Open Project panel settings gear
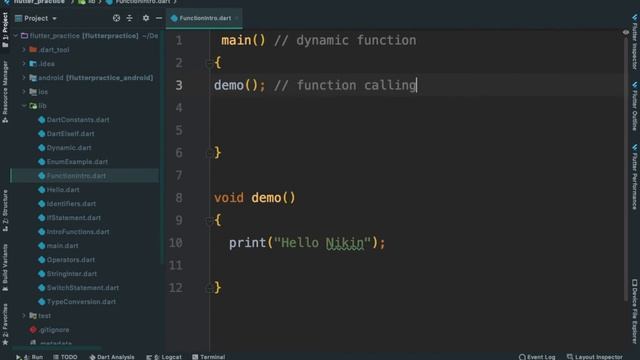 click(146, 18)
